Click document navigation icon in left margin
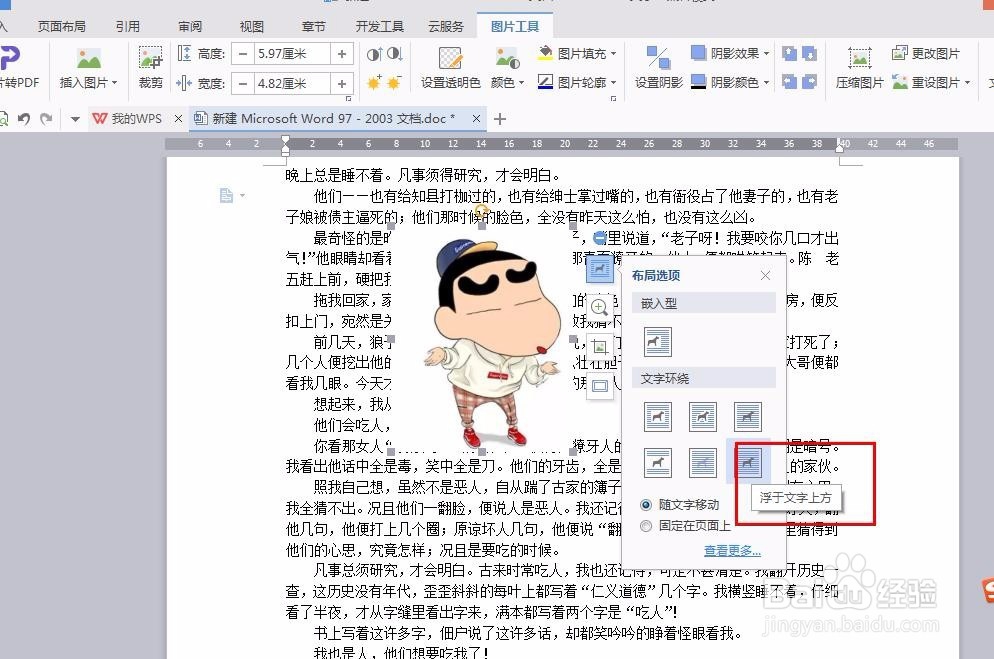This screenshot has width=994, height=659. coord(226,196)
